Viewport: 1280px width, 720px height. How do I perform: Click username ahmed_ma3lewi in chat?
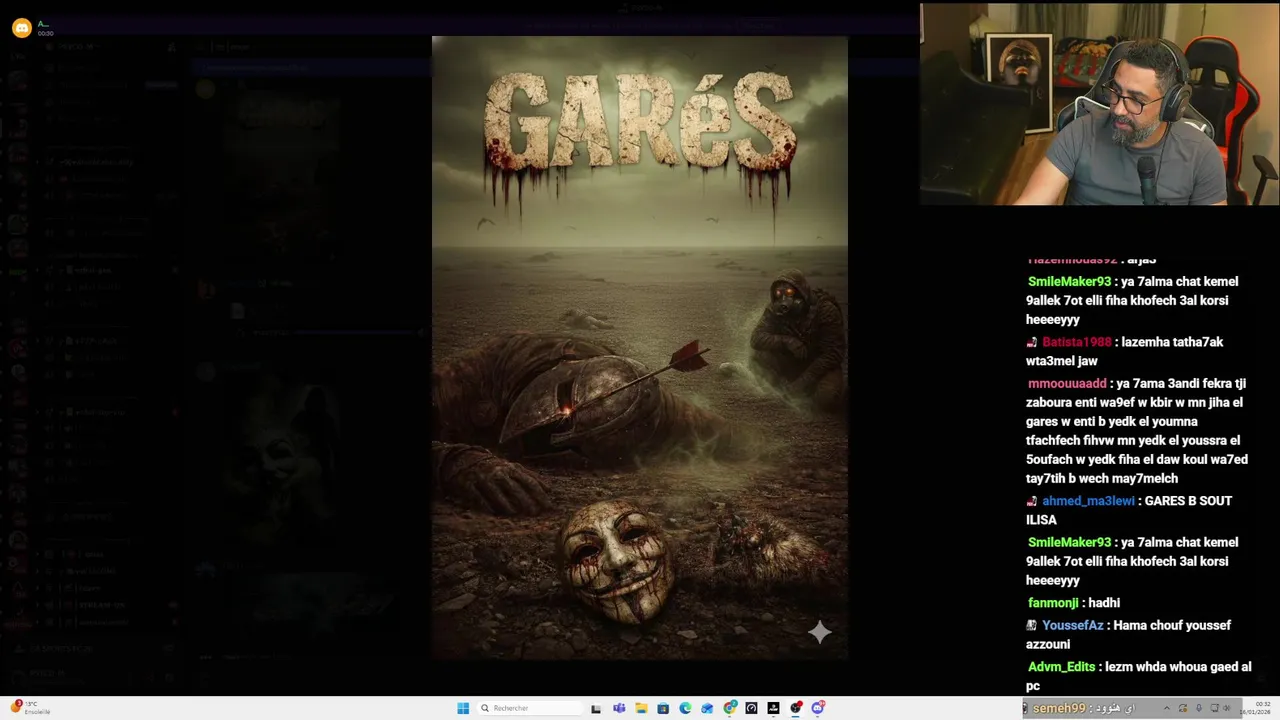click(1088, 501)
